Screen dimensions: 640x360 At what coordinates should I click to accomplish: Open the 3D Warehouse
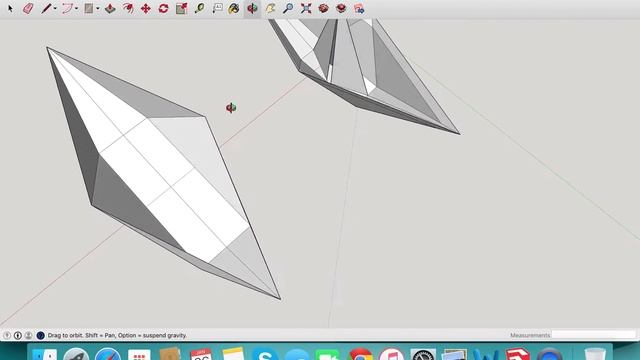coord(324,8)
